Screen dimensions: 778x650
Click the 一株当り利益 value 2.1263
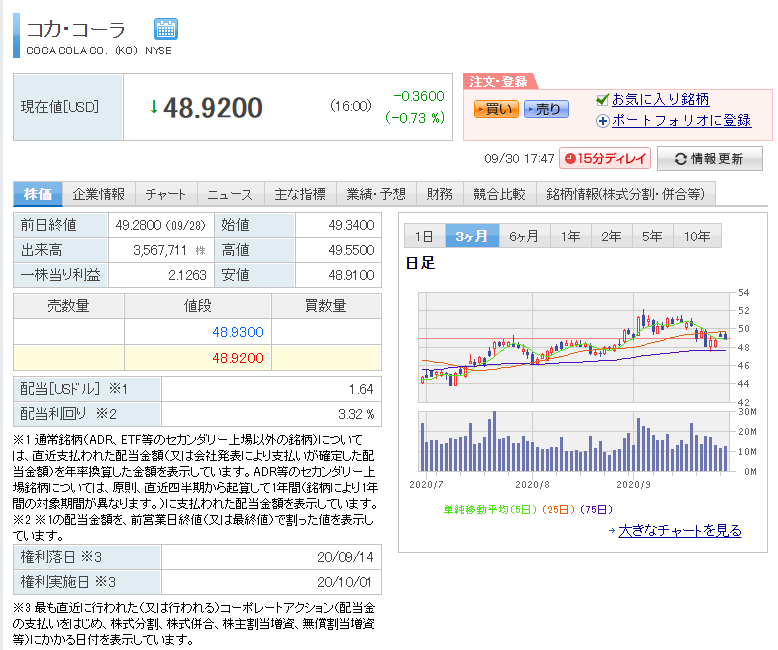pyautogui.click(x=187, y=275)
